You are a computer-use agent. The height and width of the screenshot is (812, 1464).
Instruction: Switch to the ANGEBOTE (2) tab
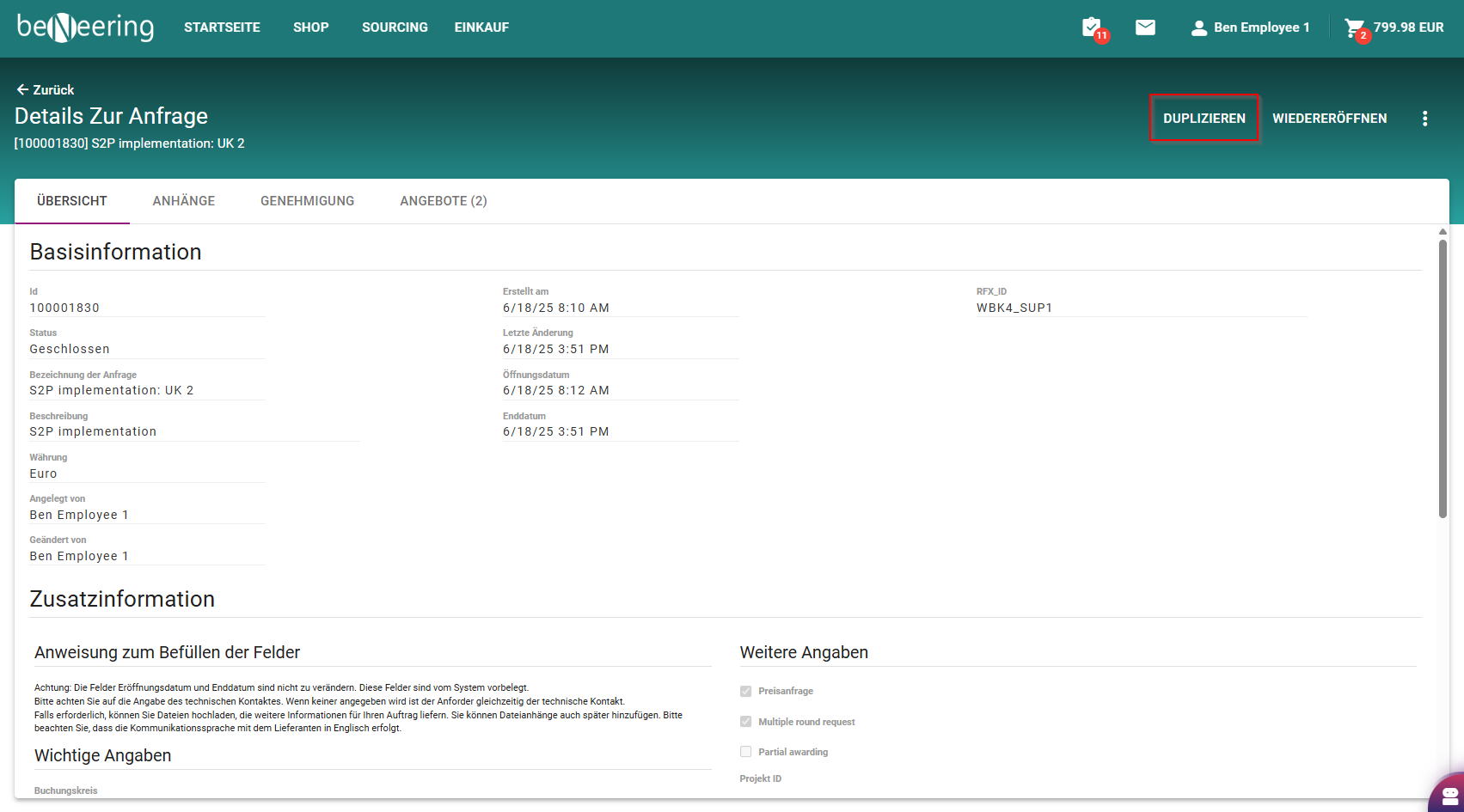(x=444, y=201)
